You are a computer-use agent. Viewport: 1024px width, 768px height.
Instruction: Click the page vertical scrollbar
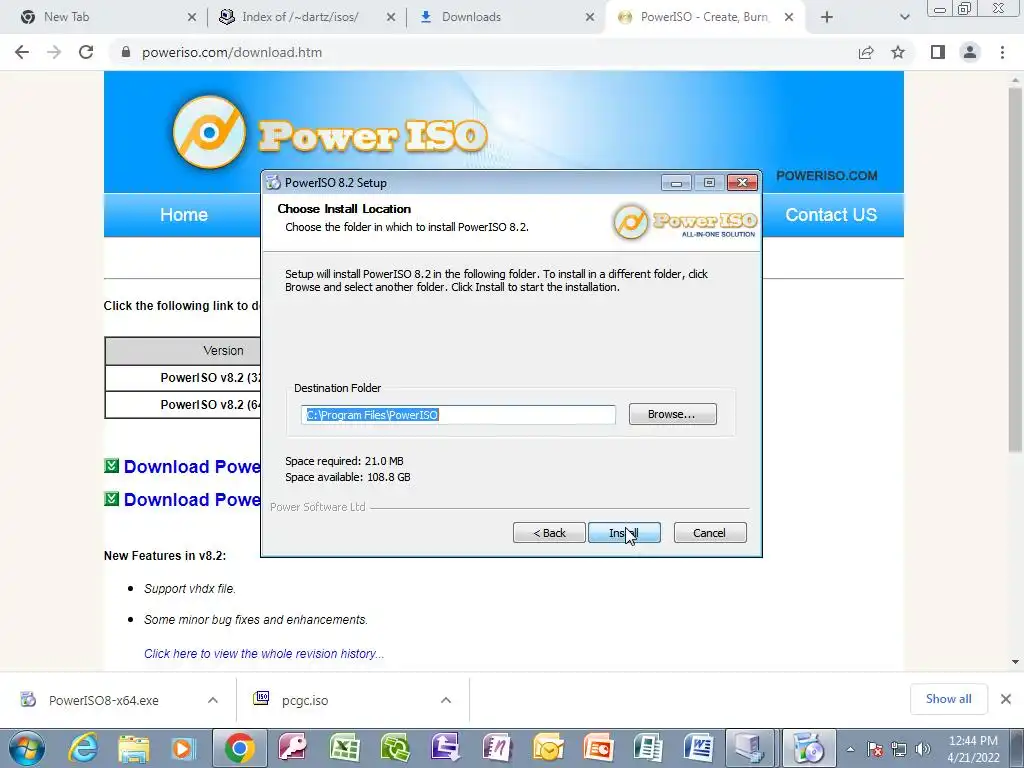click(1015, 270)
